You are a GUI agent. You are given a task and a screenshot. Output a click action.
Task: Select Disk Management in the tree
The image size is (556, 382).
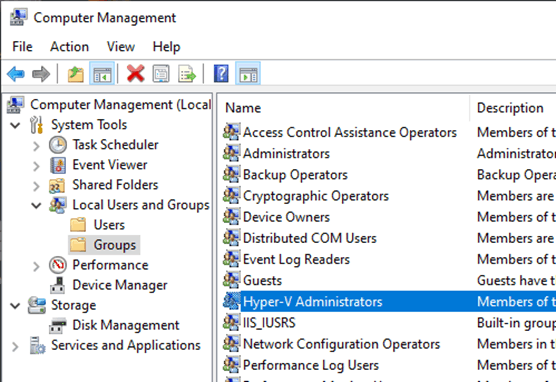tap(126, 325)
